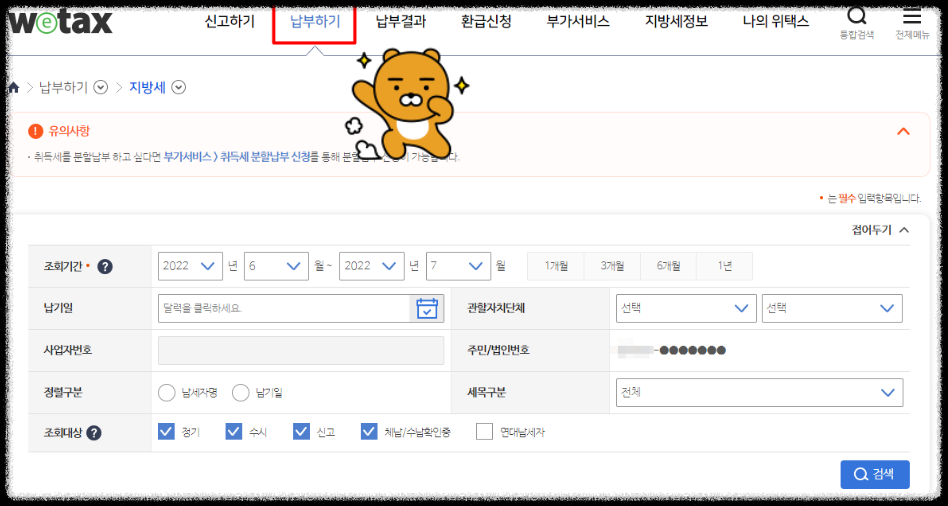The height and width of the screenshot is (506, 948).
Task: Go to home via breadcrumb house icon
Action: [14, 88]
